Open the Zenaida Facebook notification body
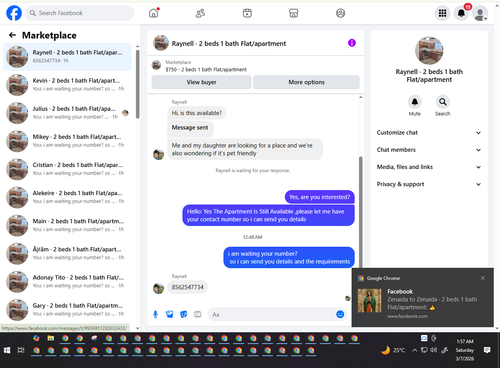 (x=423, y=303)
